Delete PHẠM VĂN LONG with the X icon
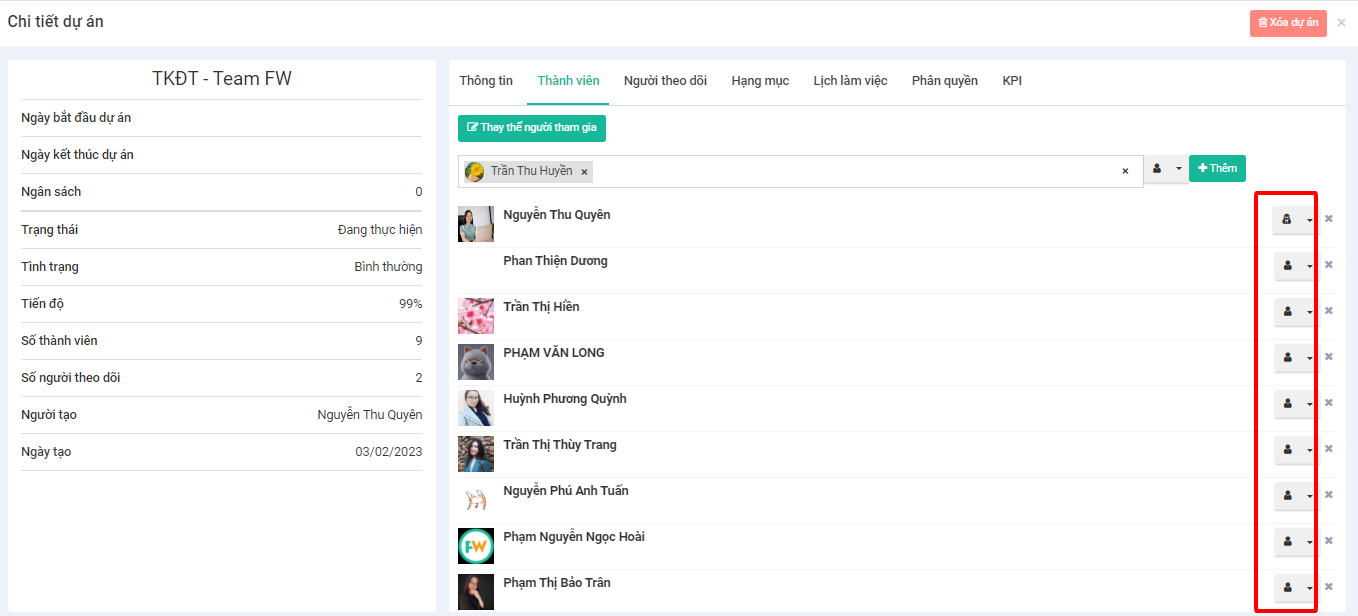The height and width of the screenshot is (616, 1358). (x=1329, y=357)
